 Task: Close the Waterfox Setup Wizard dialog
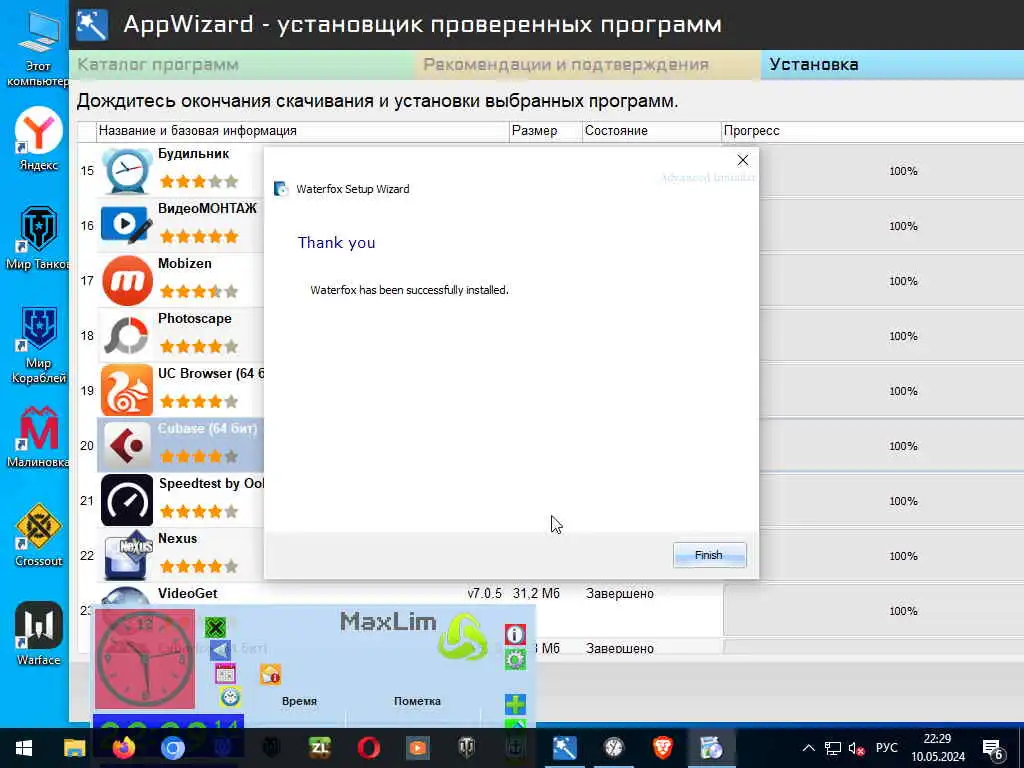[743, 160]
